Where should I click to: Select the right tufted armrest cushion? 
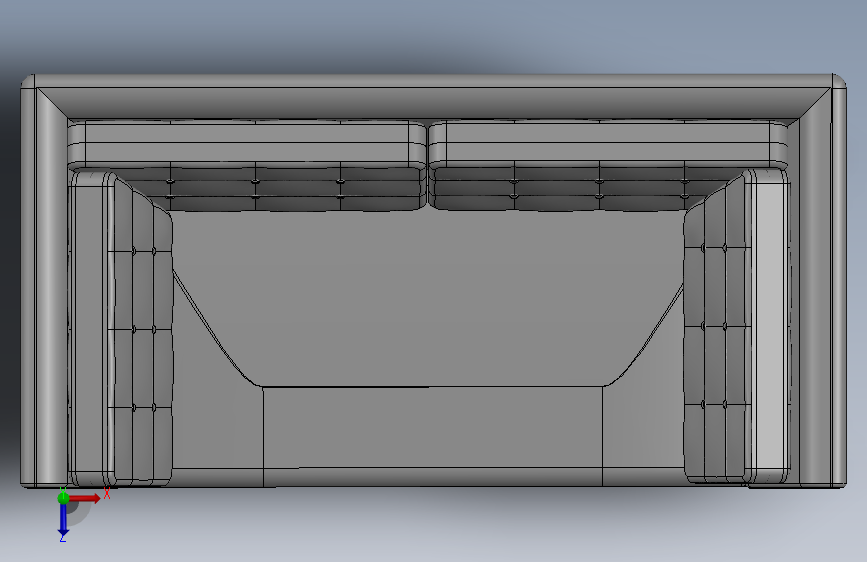(737, 326)
